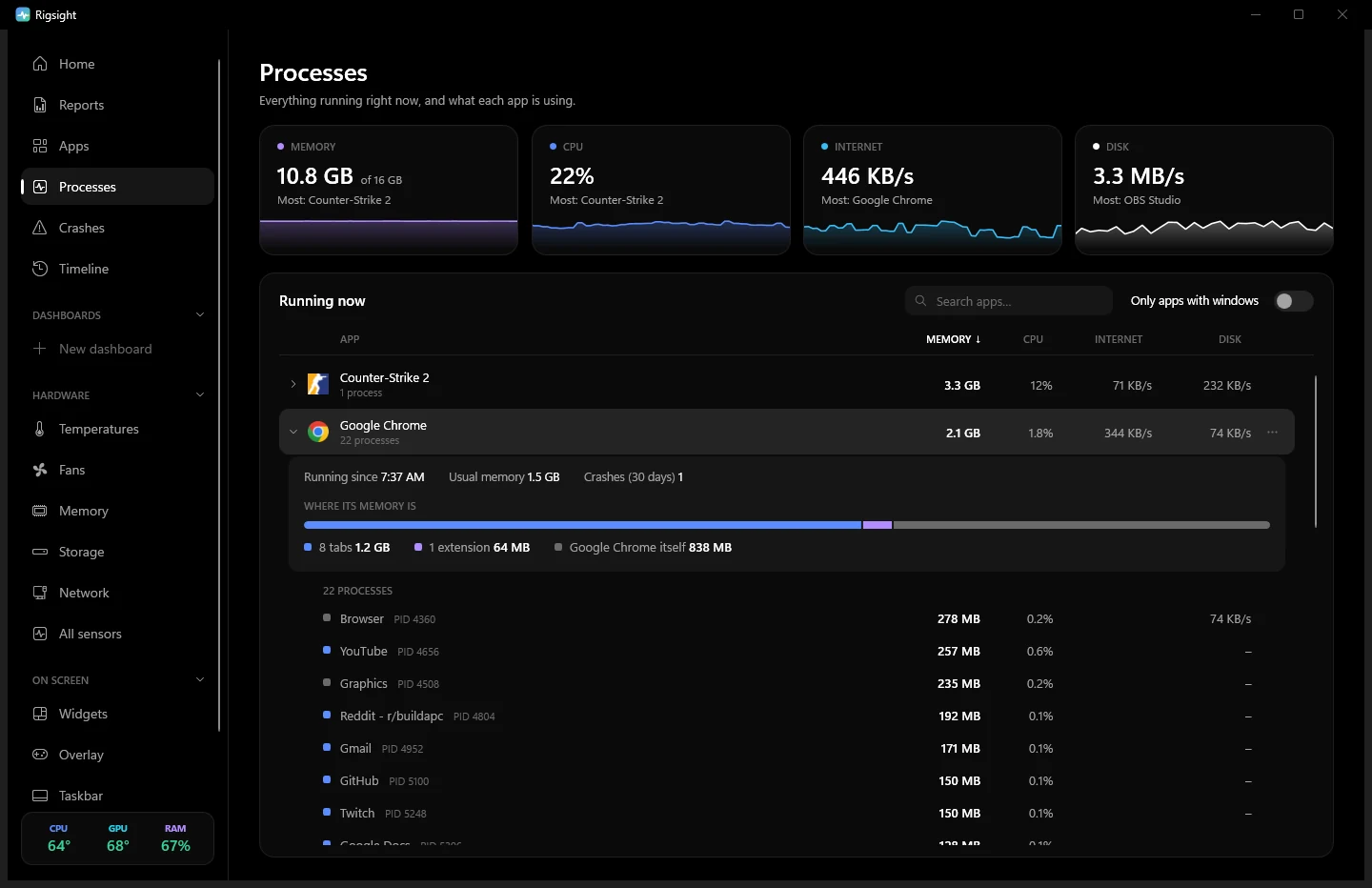
Task: Select the Graphics PID 4508 process
Action: pos(787,684)
